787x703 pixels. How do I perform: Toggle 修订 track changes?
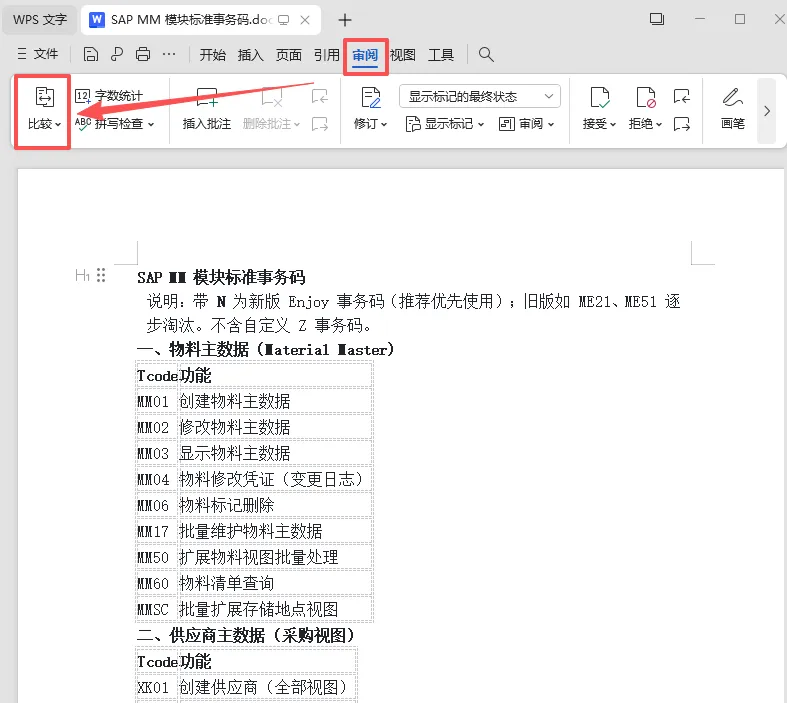tap(370, 109)
